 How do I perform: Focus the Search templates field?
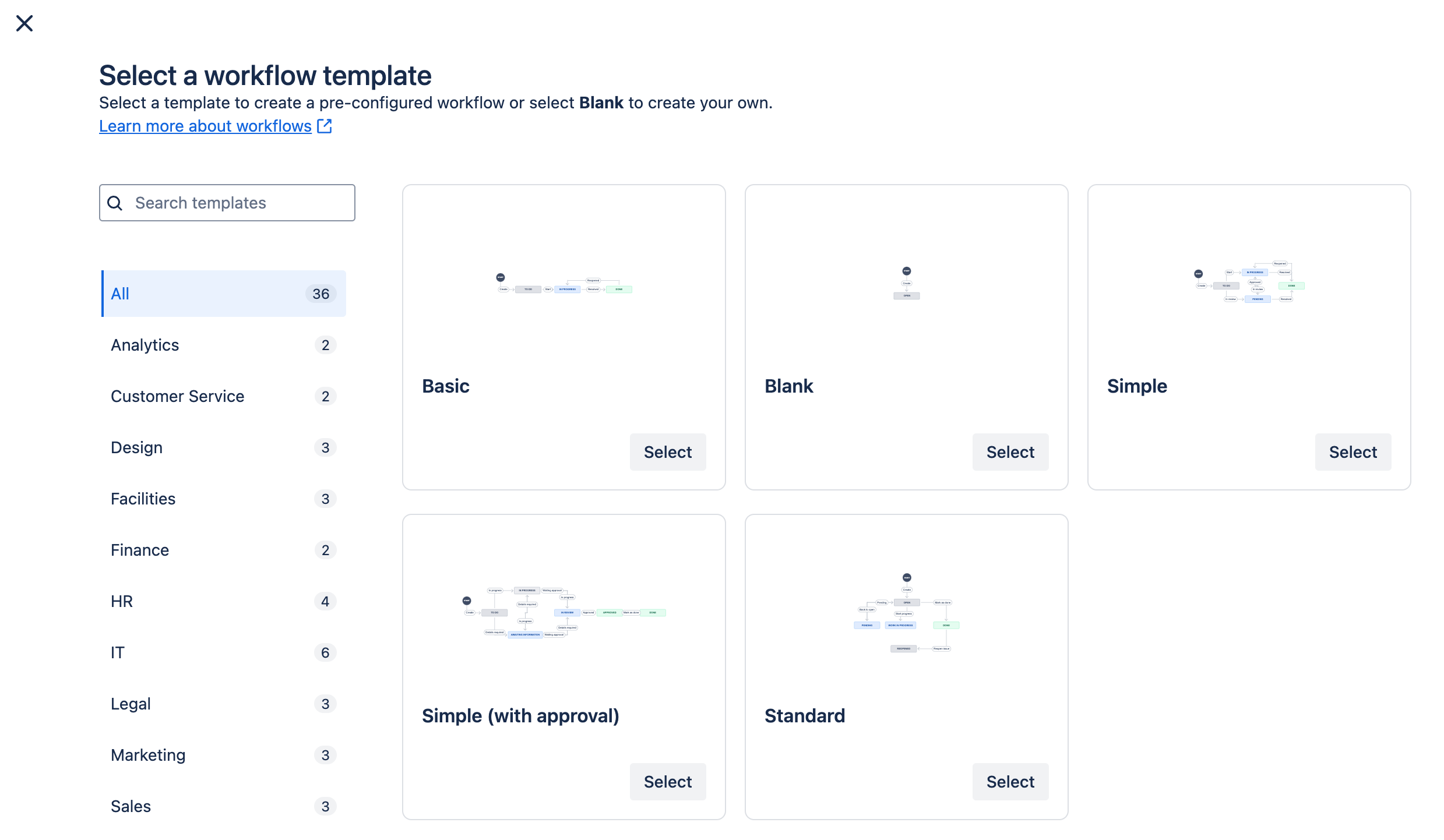(239, 203)
